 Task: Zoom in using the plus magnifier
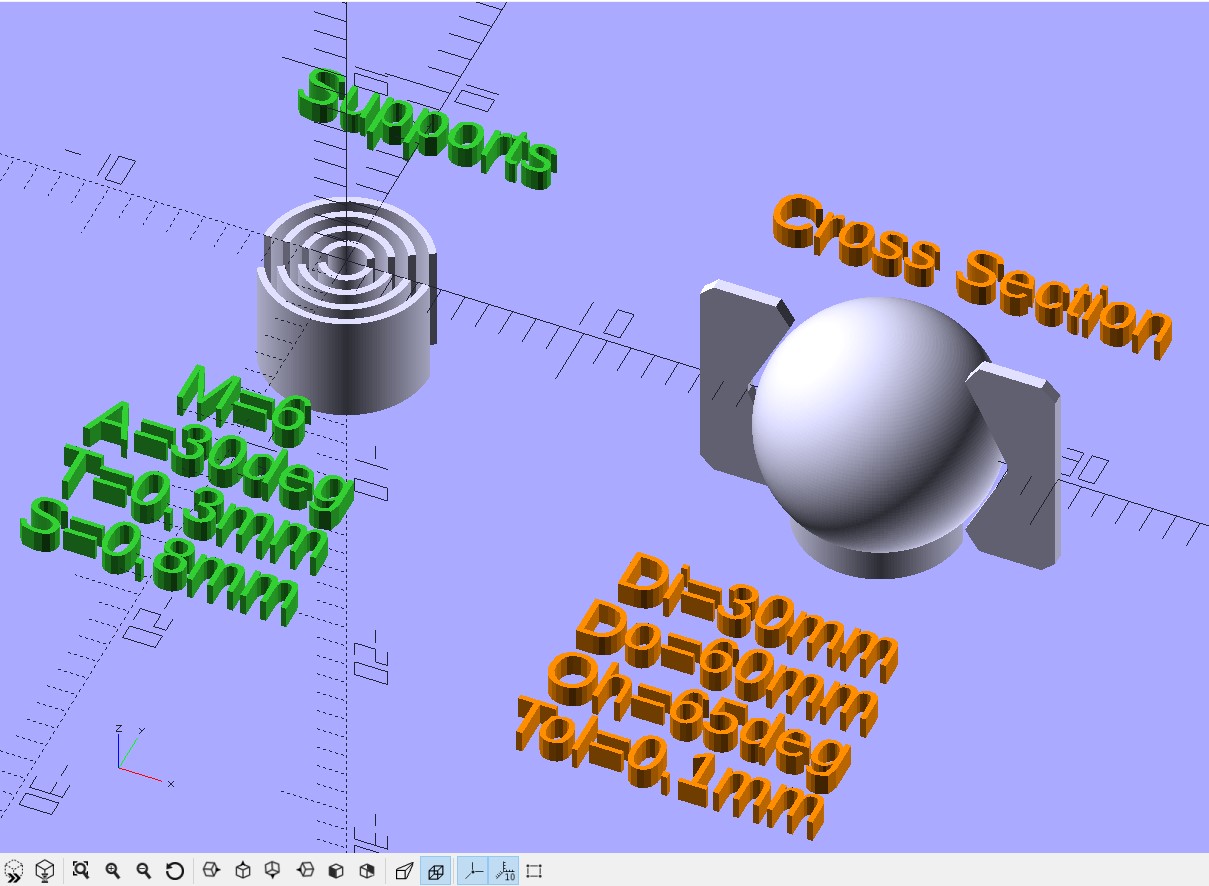pyautogui.click(x=112, y=871)
